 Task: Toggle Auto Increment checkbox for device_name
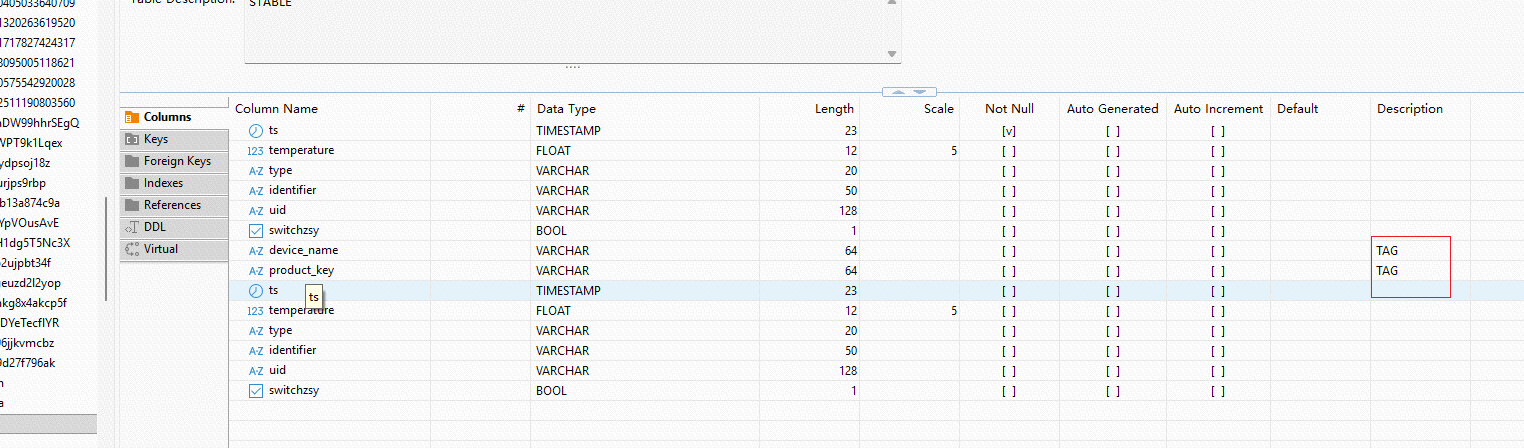point(1217,251)
